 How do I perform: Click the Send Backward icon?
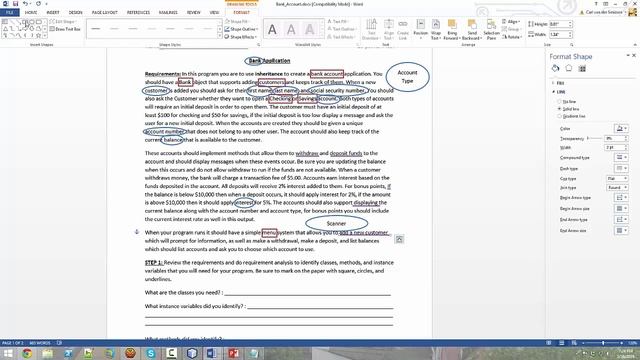pos(472,29)
